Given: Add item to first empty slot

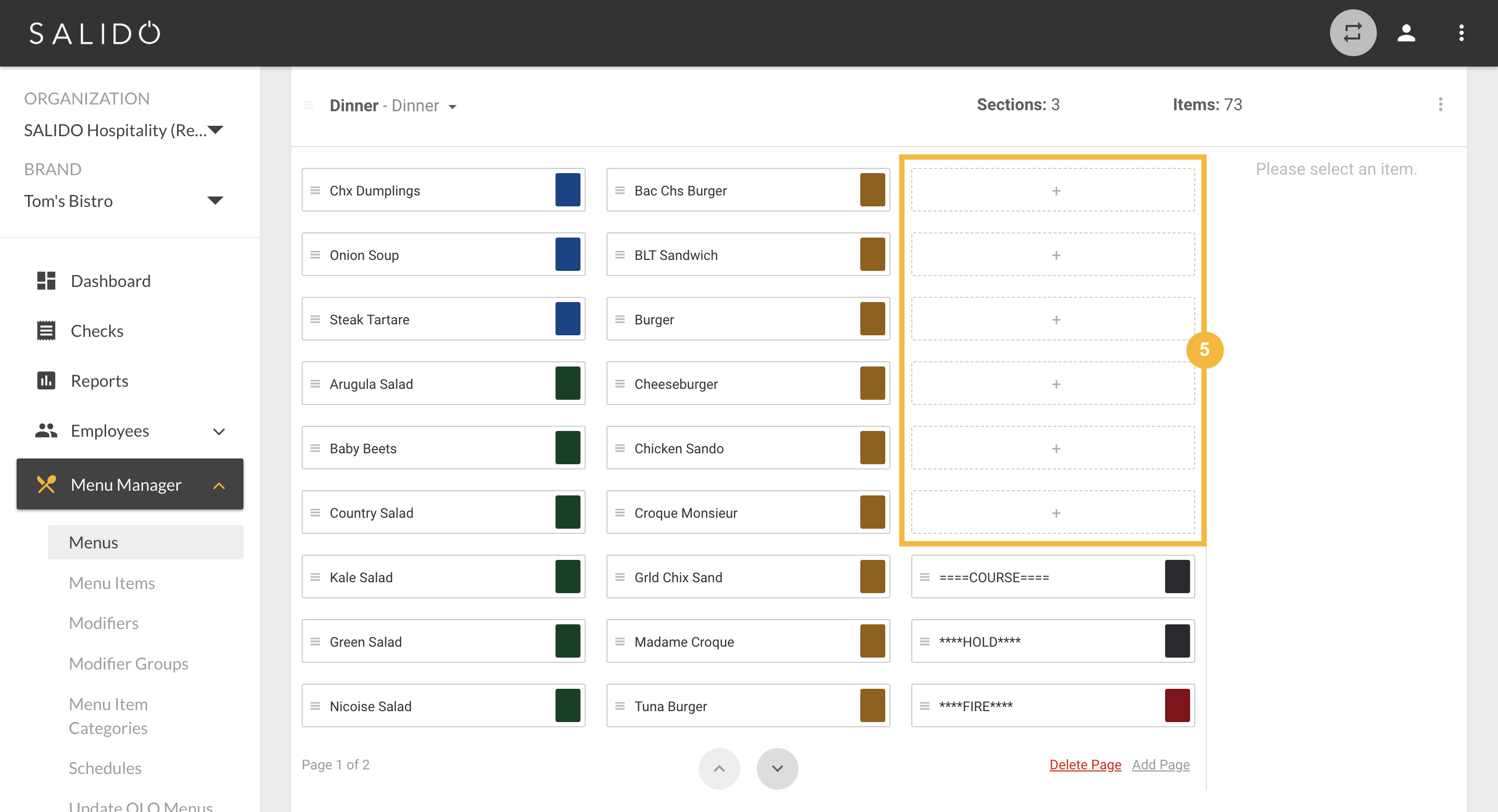Looking at the screenshot, I should point(1055,191).
